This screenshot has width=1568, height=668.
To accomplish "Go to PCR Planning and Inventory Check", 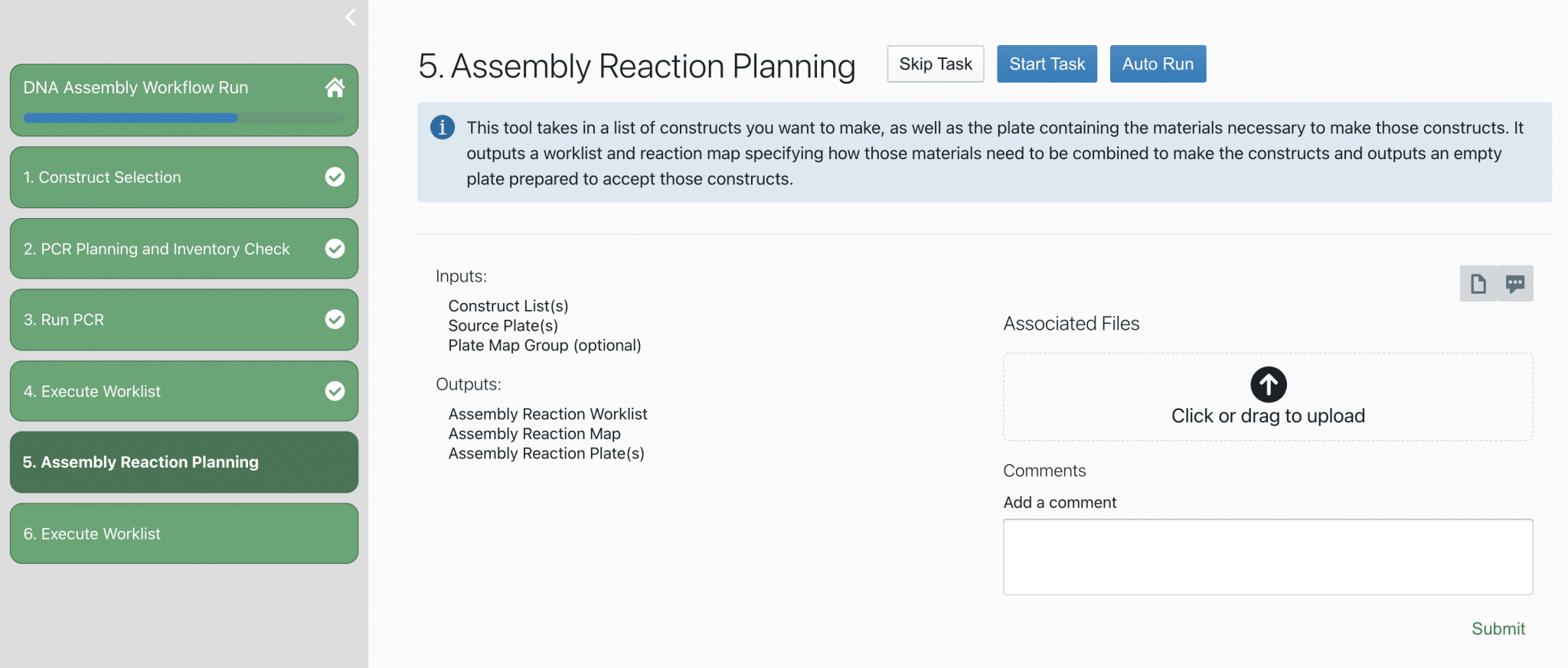I will [x=157, y=249].
